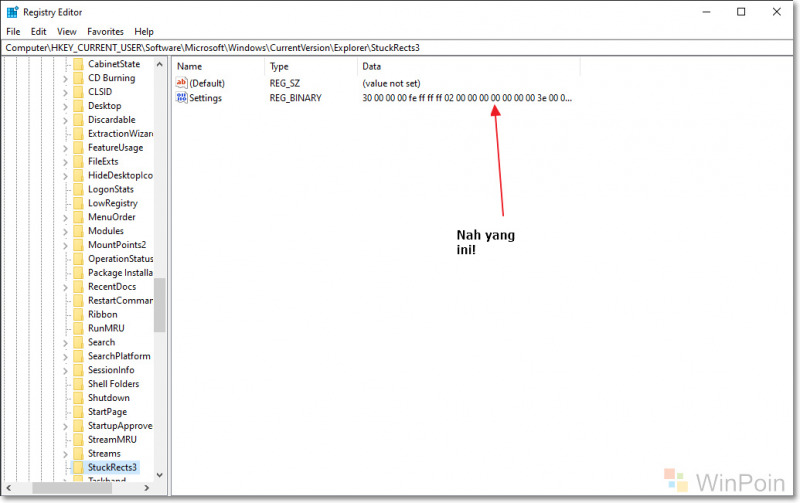The width and height of the screenshot is (800, 503).
Task: Expand the SearchPlatform key
Action: click(65, 357)
